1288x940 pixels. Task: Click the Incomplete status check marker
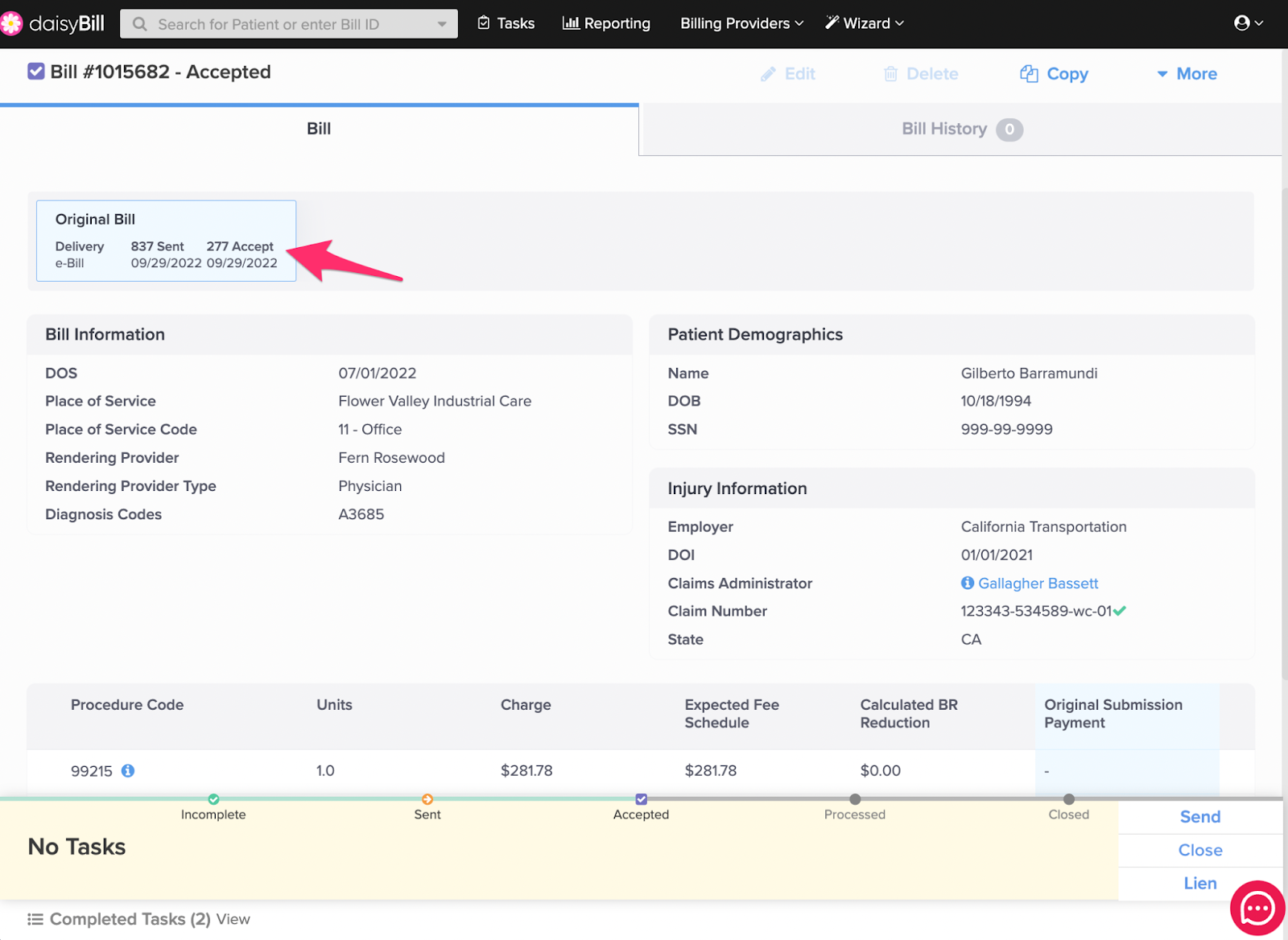pos(213,799)
